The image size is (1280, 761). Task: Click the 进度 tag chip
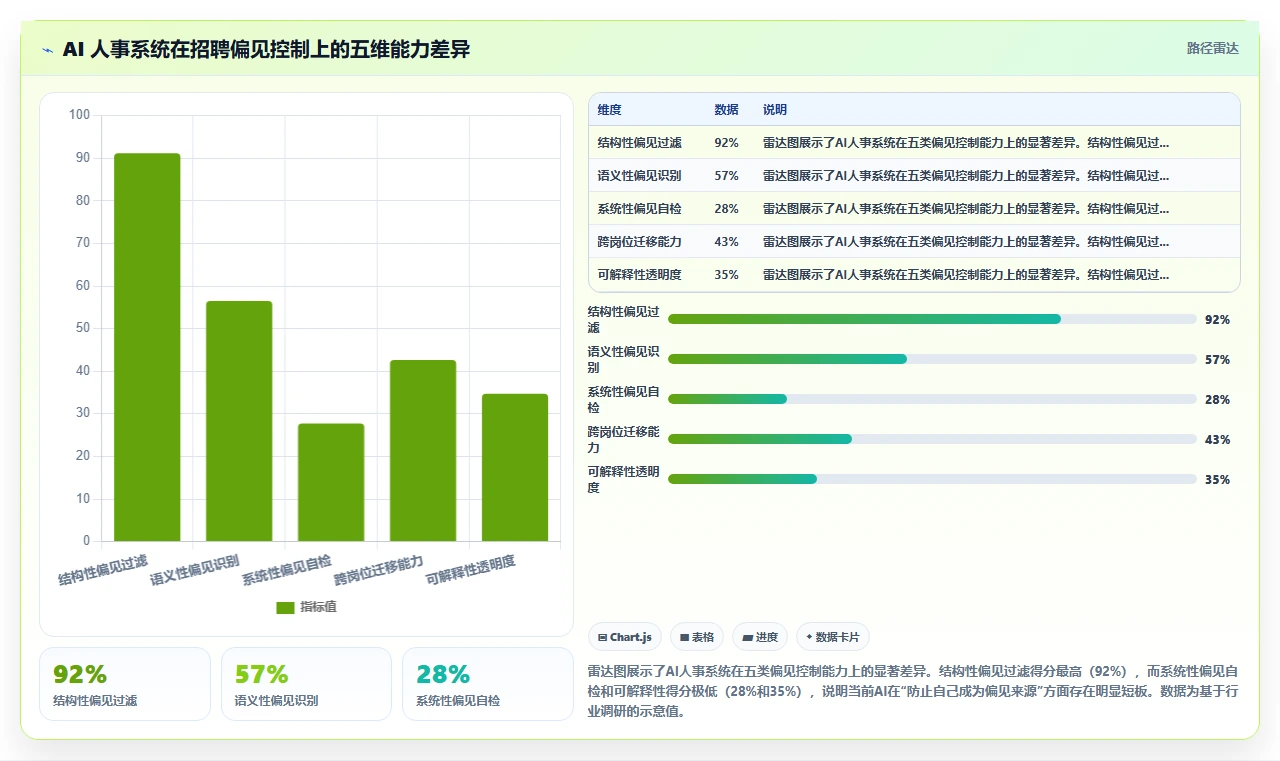click(760, 637)
